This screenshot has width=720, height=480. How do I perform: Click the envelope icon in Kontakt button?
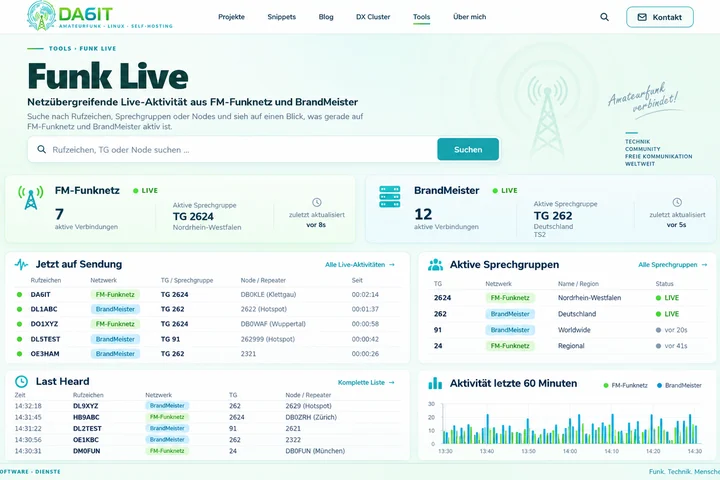(x=642, y=17)
